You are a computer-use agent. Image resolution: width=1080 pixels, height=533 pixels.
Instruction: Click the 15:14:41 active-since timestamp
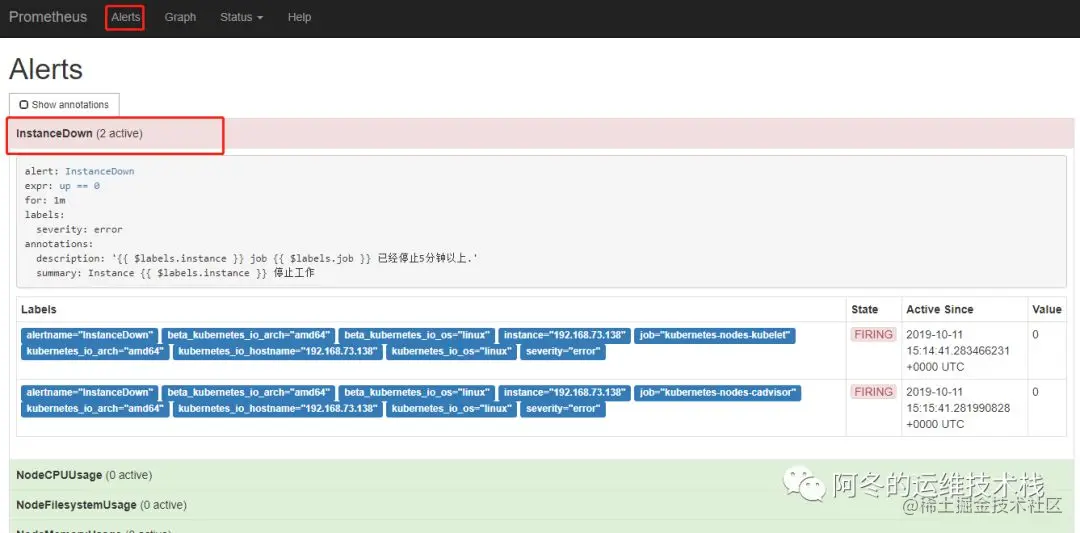pyautogui.click(x=958, y=351)
